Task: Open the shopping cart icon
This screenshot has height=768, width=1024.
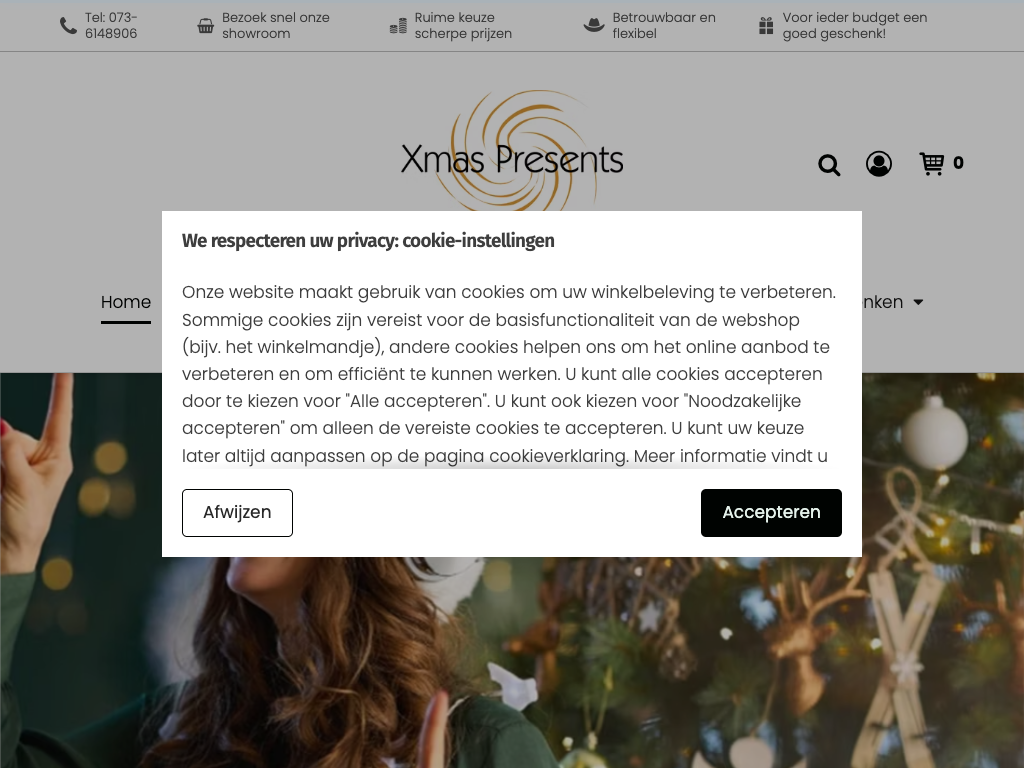Action: click(x=931, y=163)
